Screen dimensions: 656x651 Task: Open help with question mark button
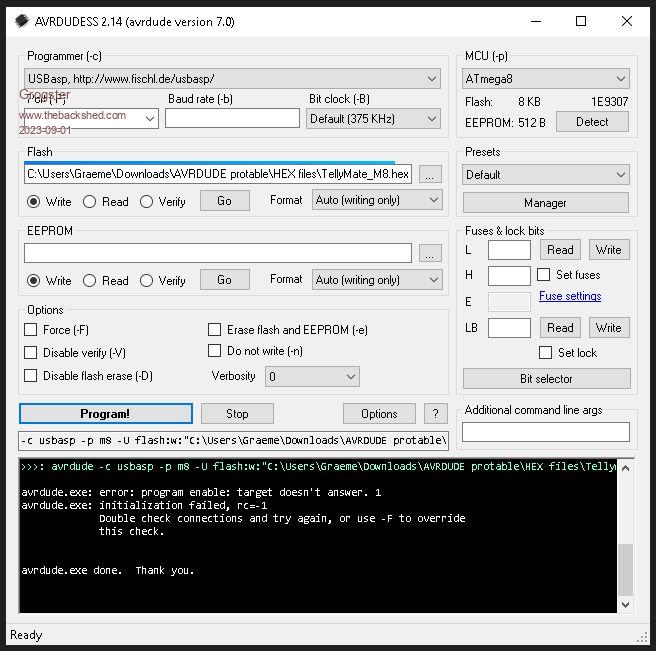pos(435,414)
